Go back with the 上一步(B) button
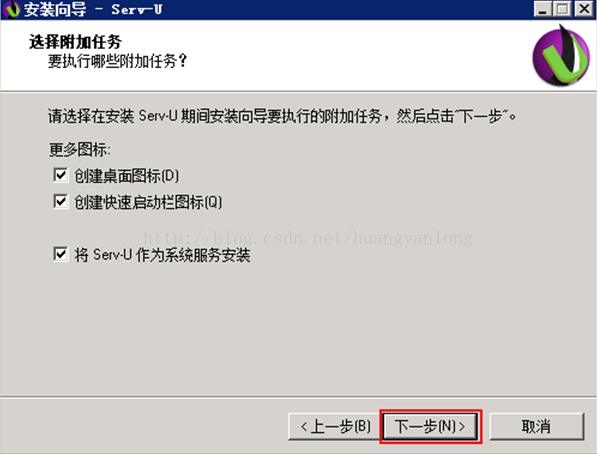Viewport: 597px width, 454px height. [335, 426]
